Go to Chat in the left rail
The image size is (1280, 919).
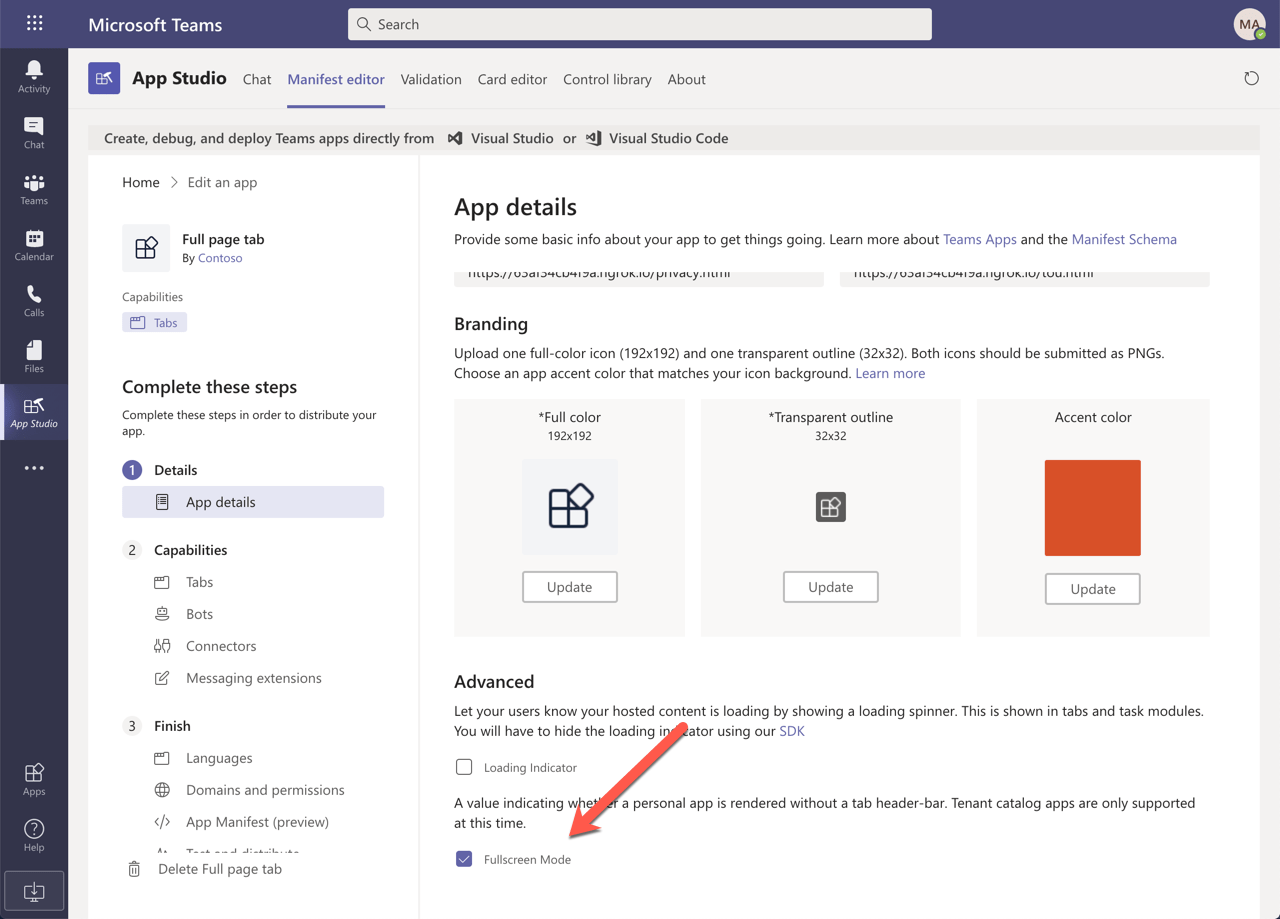pyautogui.click(x=34, y=132)
